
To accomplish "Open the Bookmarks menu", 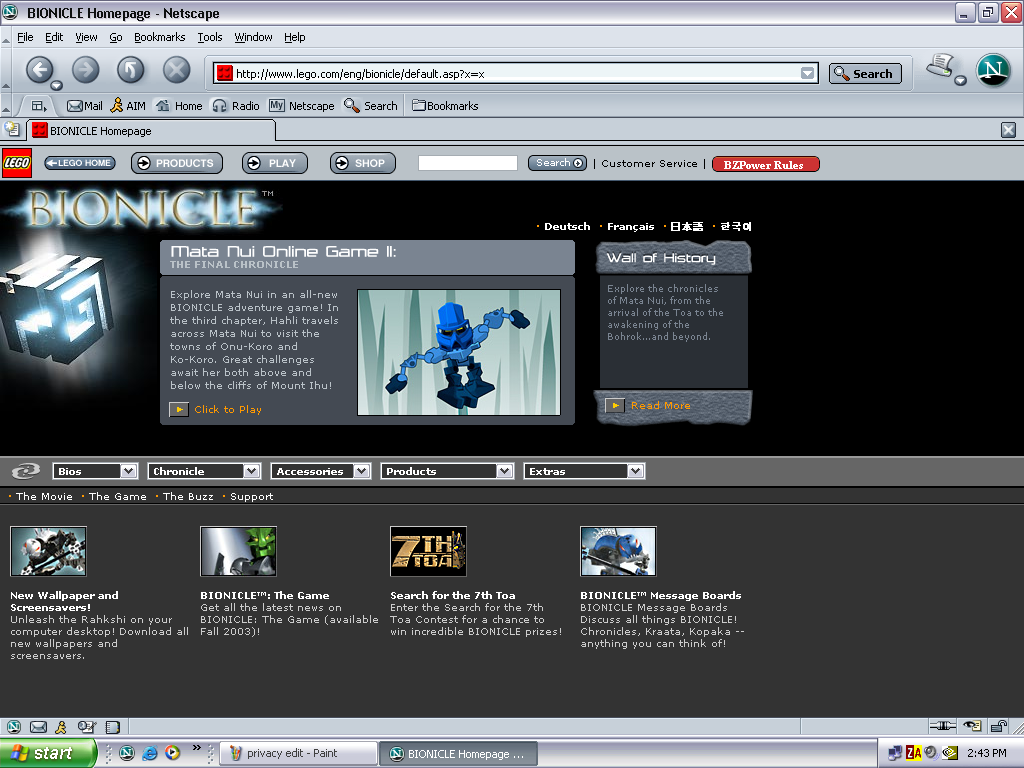I will 159,37.
